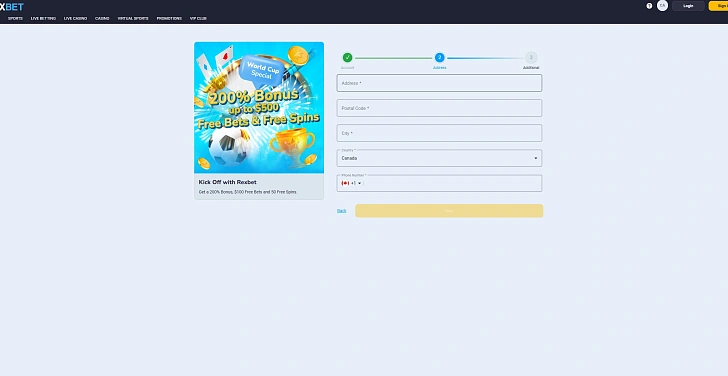This screenshot has height=376, width=728.
Task: Click the "Get a 200% Bonus" description text
Action: coord(248,192)
